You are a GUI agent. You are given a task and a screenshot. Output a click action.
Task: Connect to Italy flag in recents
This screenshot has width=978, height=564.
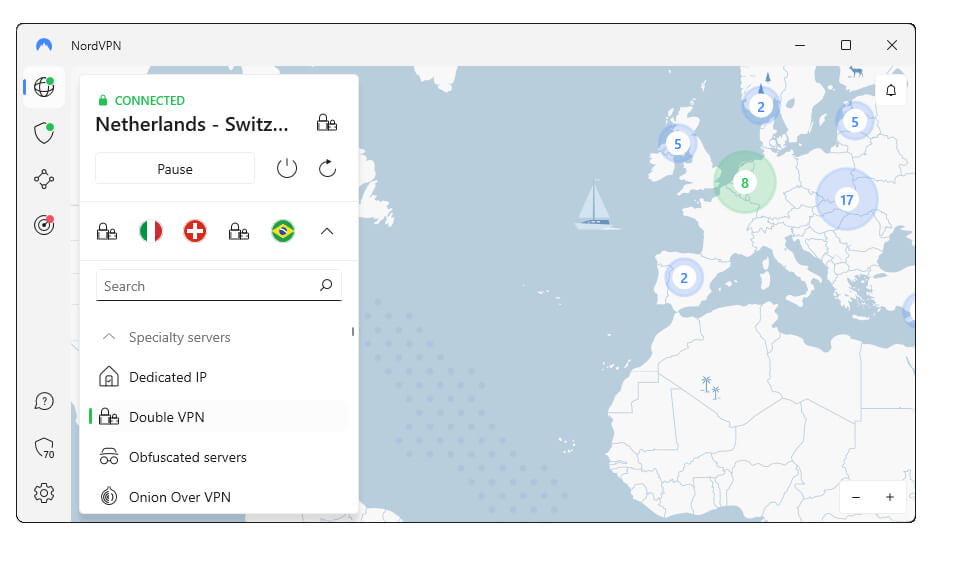point(151,231)
